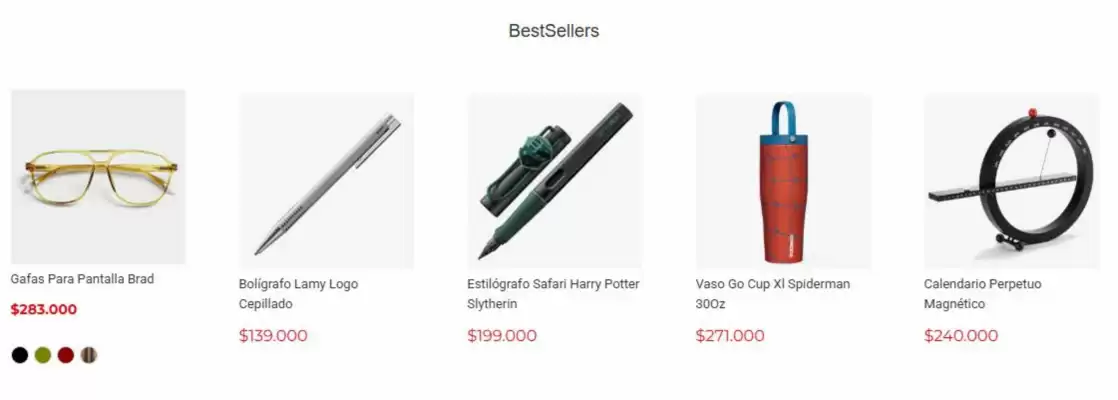The height and width of the screenshot is (400, 1118).
Task: Click the $271.000 price
Action: (x=730, y=336)
